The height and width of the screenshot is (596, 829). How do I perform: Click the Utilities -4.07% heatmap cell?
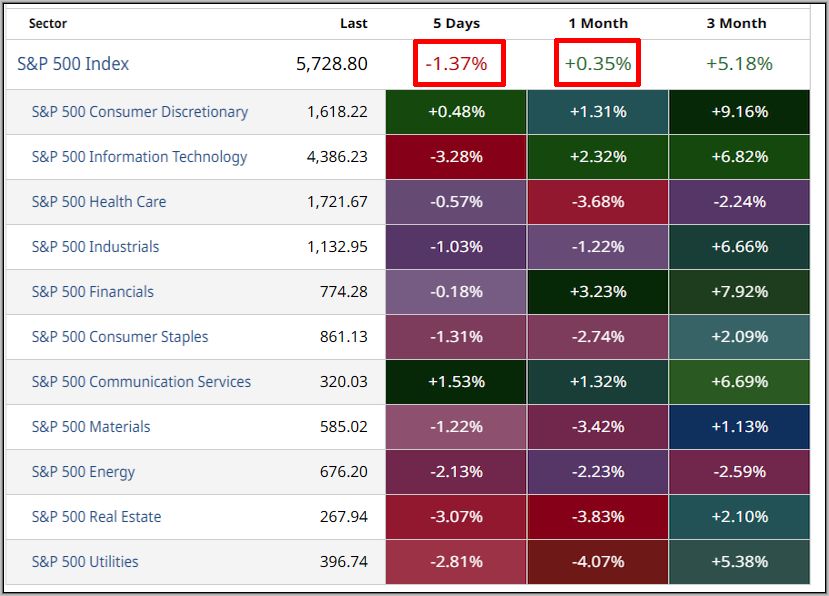tap(598, 562)
